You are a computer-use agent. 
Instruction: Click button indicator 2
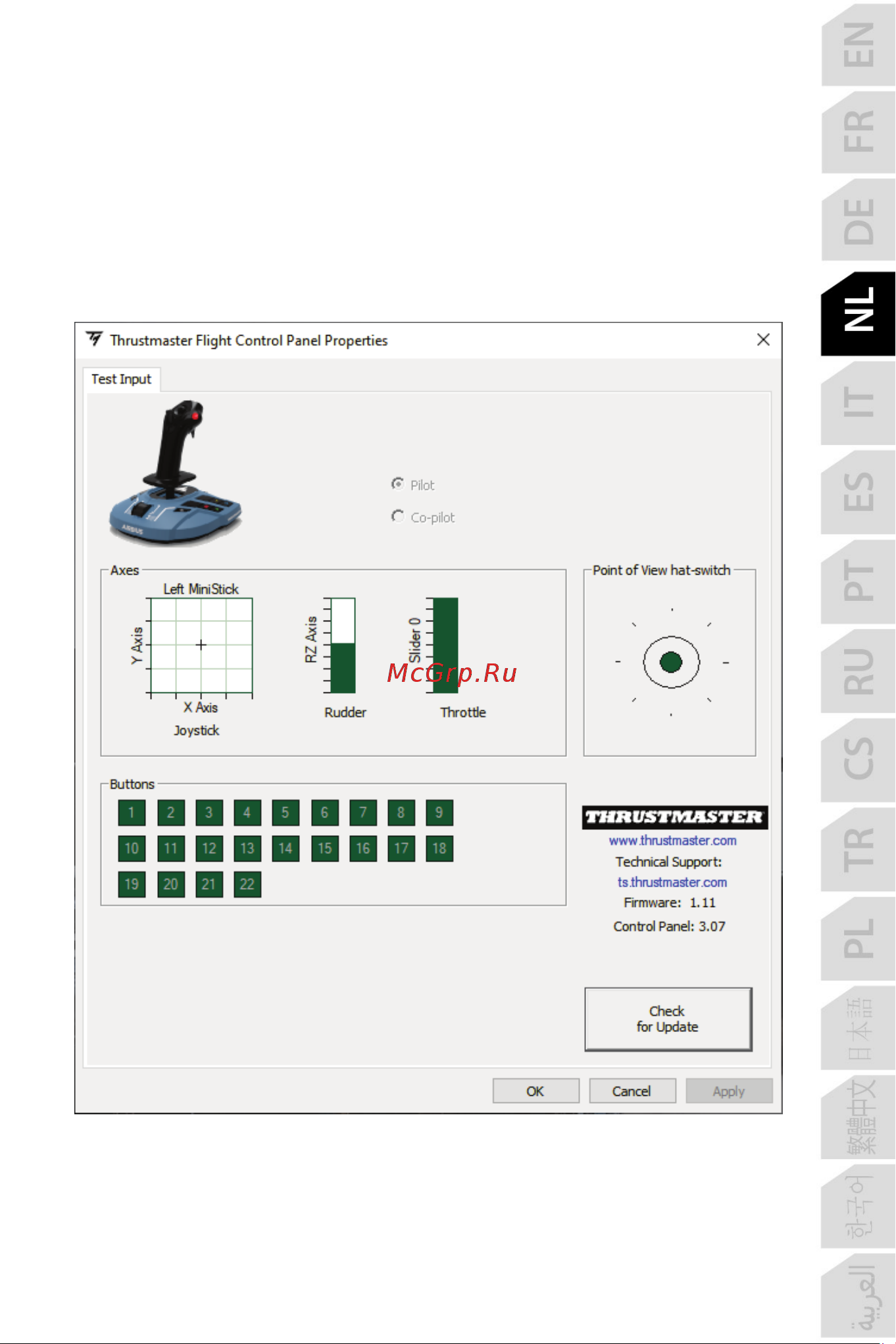pos(170,813)
